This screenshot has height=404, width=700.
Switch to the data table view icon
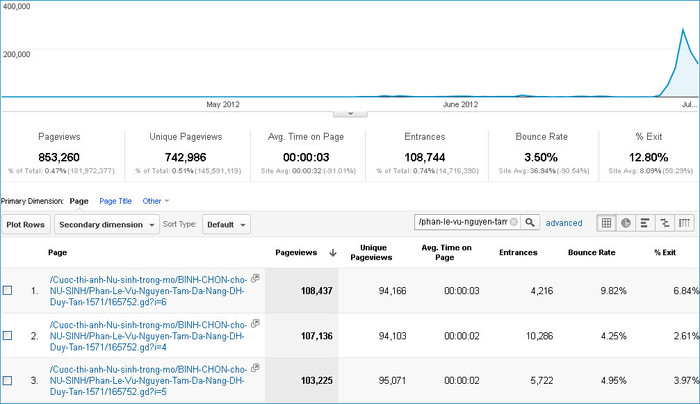[x=606, y=223]
